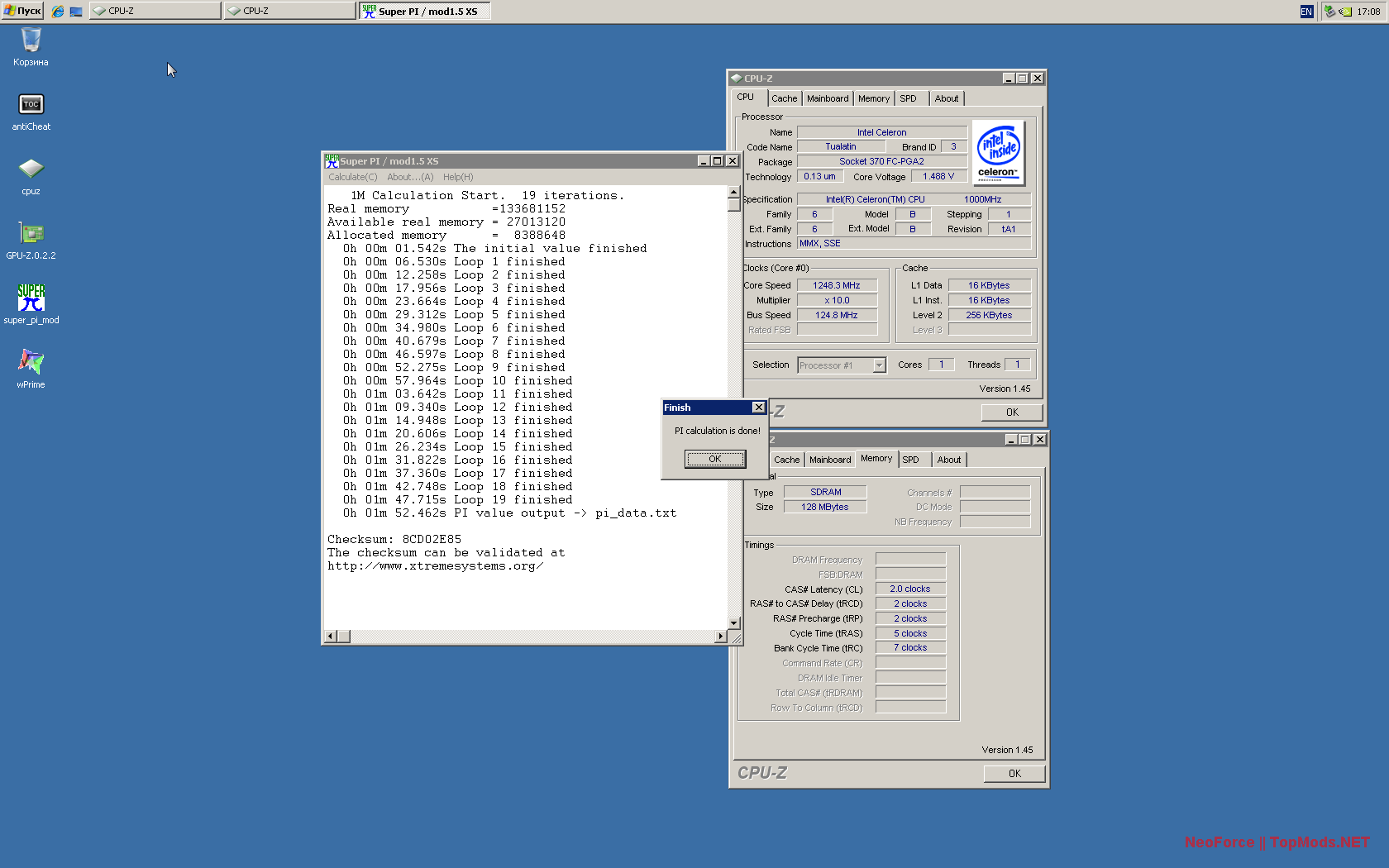1389x868 pixels.
Task: Maximize the Super PI window
Action: [x=718, y=161]
